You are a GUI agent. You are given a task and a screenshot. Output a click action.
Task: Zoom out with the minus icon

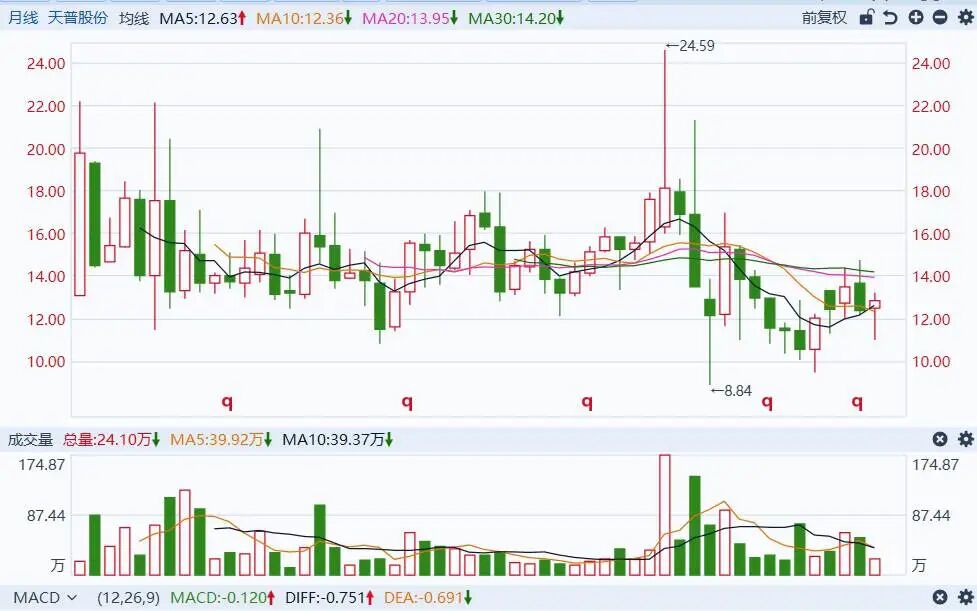939,17
